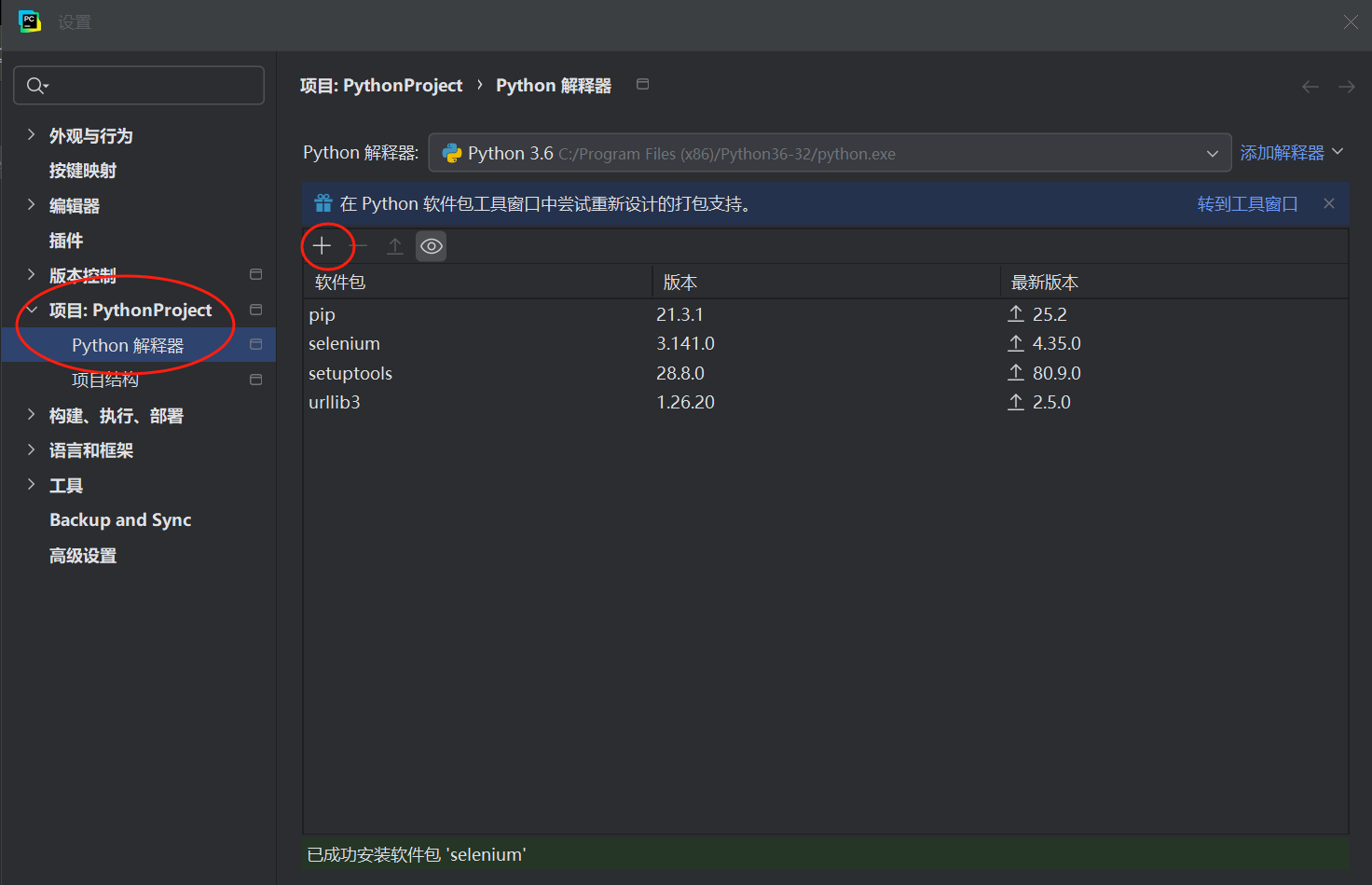Expand the 语言和框架 section
This screenshot has height=885, width=1372.
tap(31, 449)
